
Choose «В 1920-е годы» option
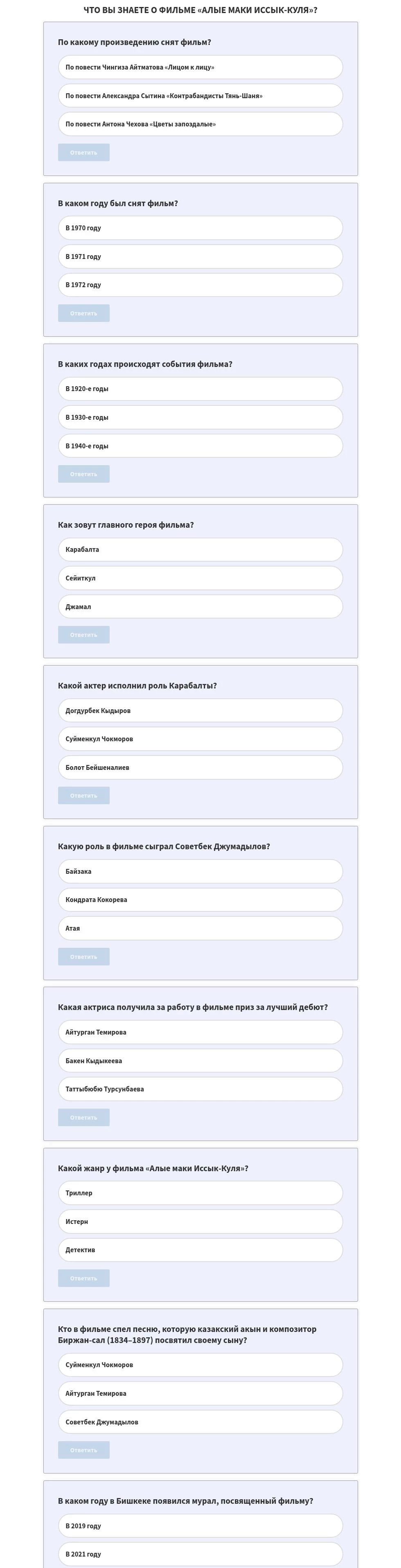[200, 389]
